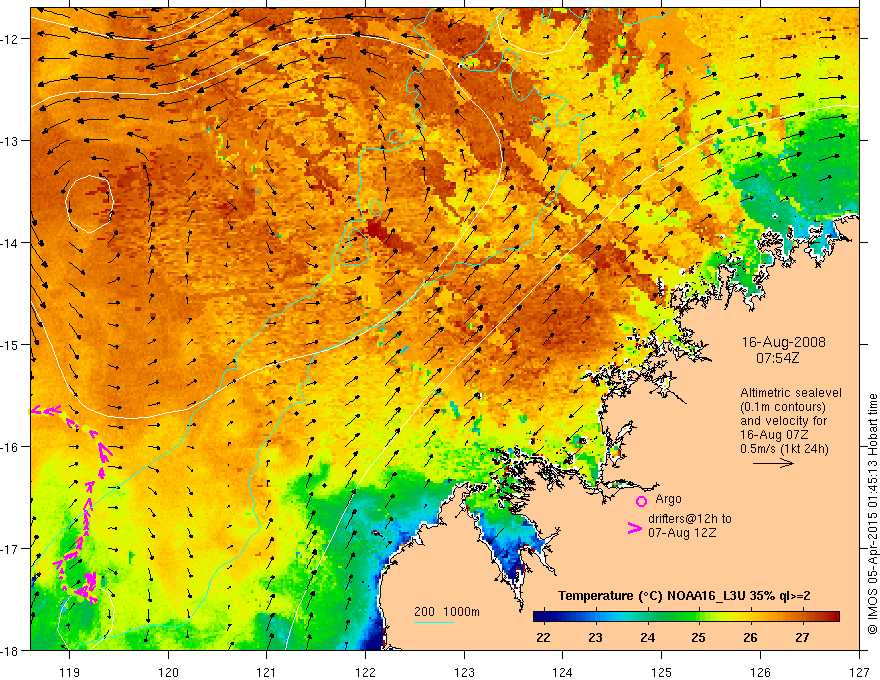
Task: Click the magenta Argo circle legend symbol
Action: [x=641, y=501]
